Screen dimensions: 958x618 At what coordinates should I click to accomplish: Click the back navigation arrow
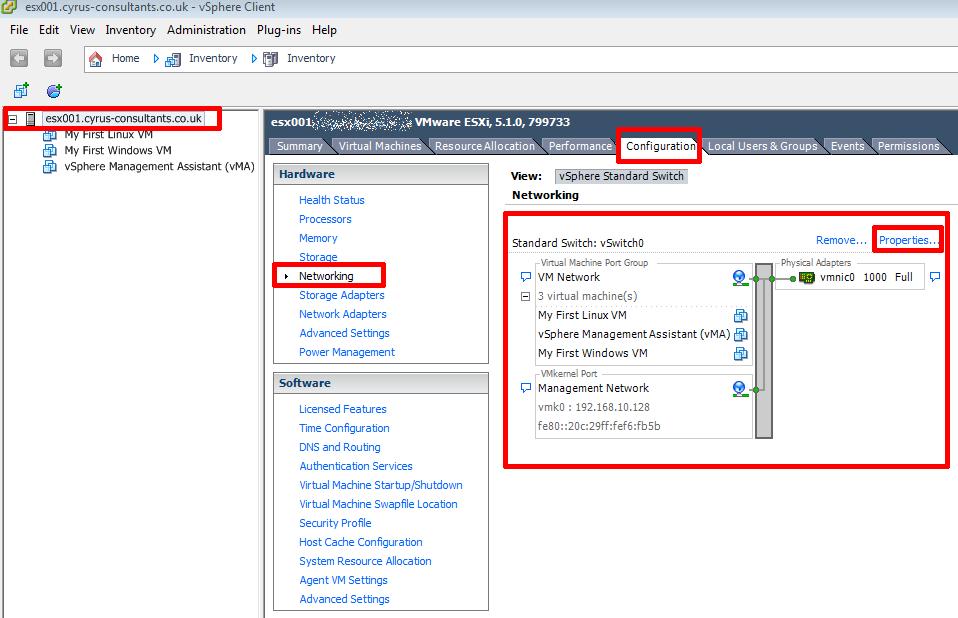pos(19,58)
